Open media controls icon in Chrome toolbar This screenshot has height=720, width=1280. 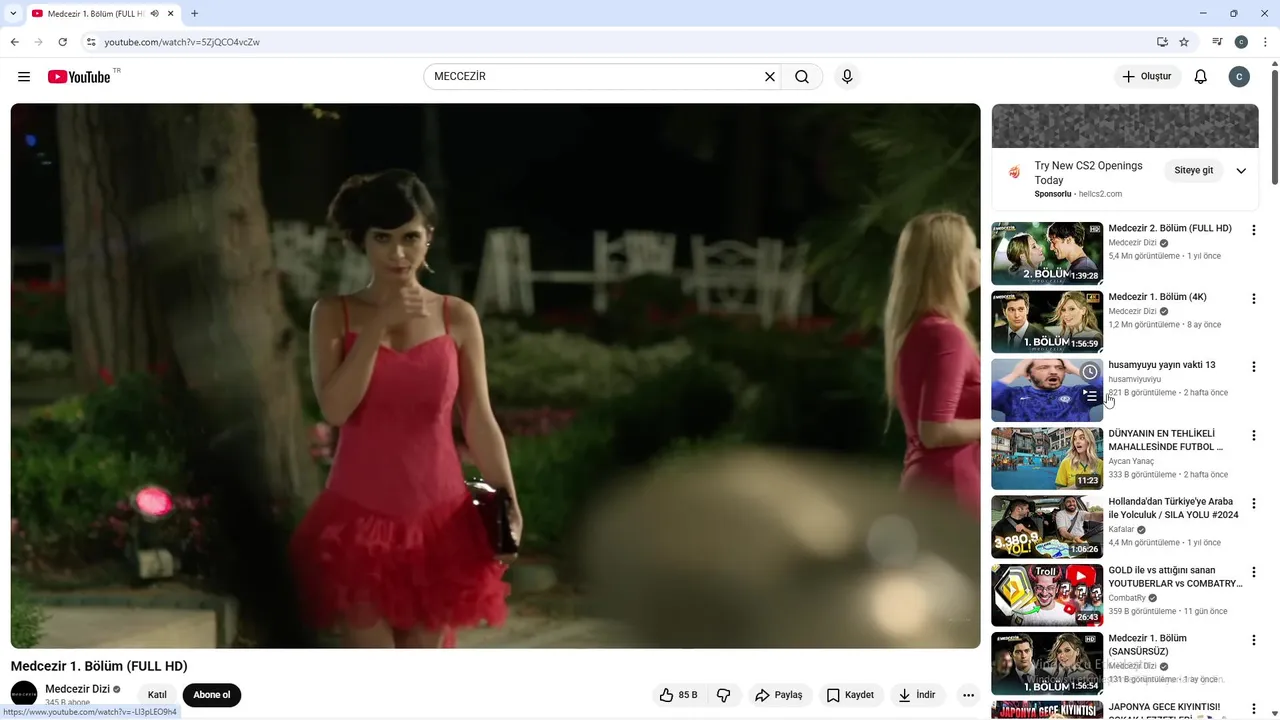[x=1217, y=42]
